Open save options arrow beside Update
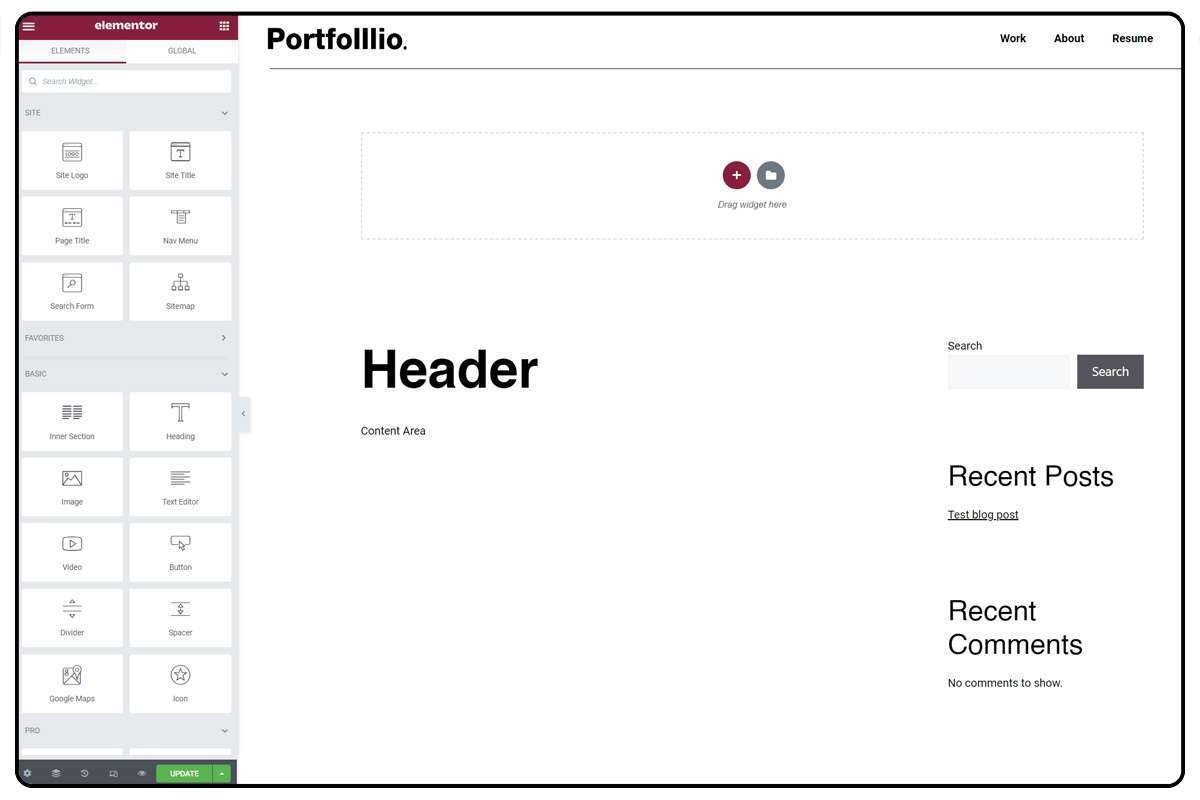The width and height of the screenshot is (1200, 800). coord(222,773)
